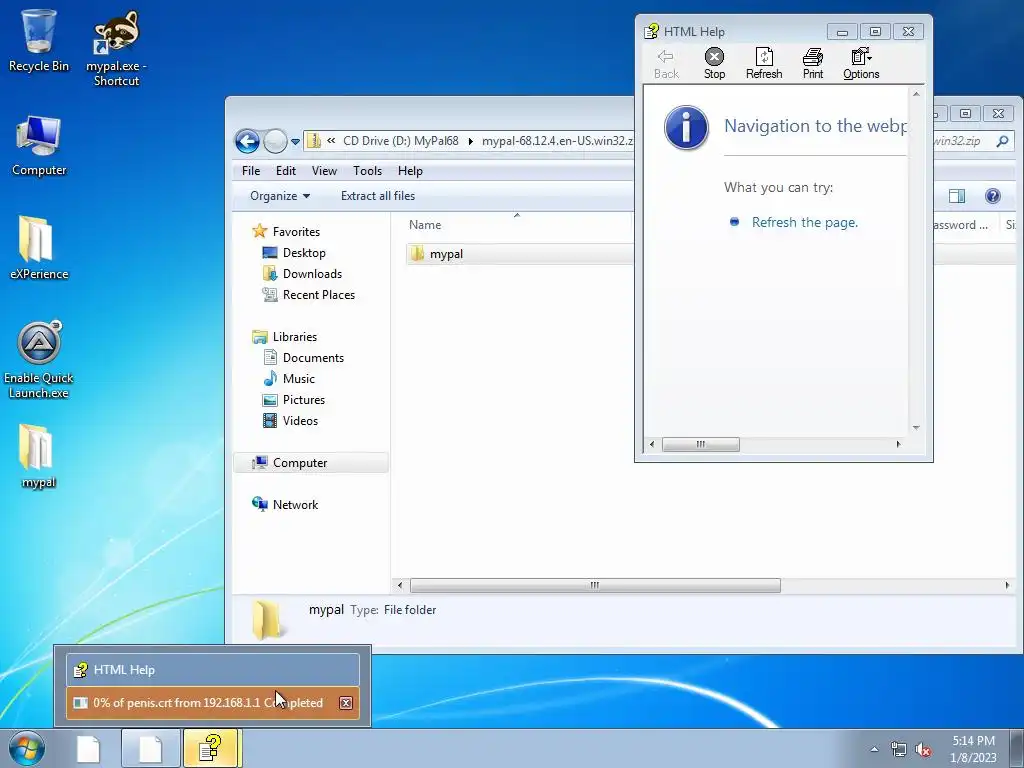Toggle the preview pane icon in Explorer
The height and width of the screenshot is (768, 1024).
click(x=957, y=196)
